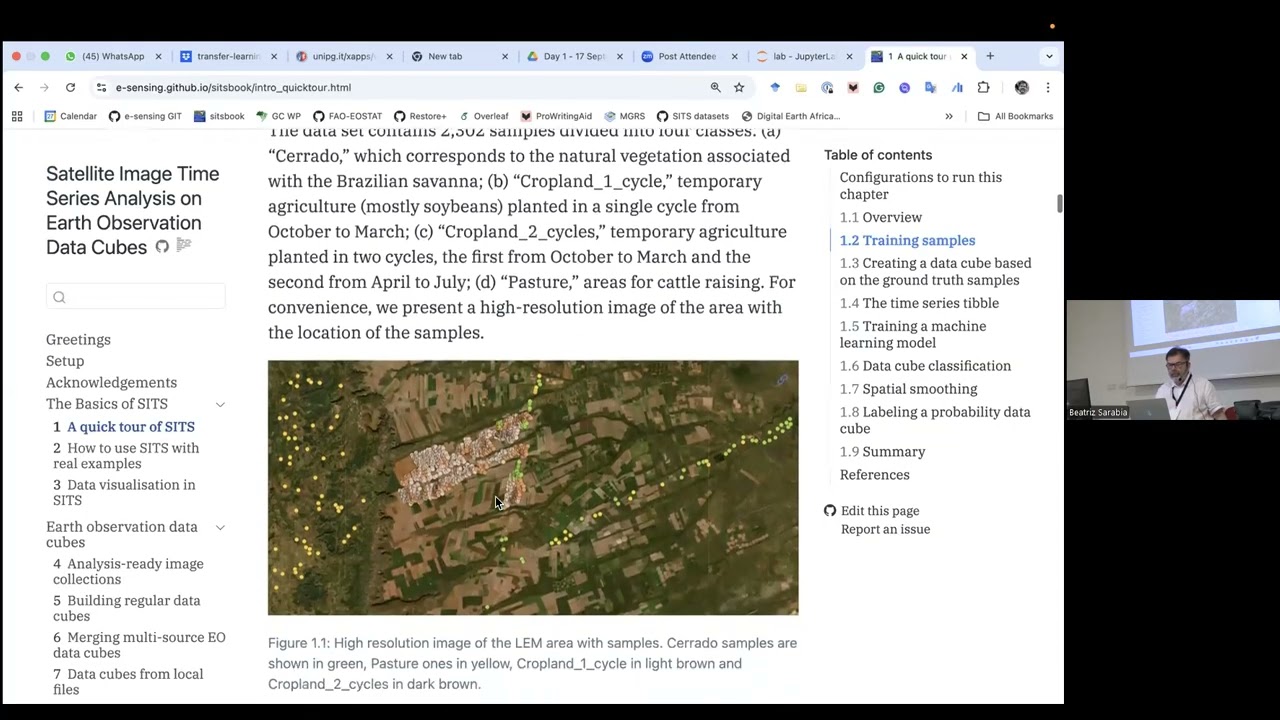Click Report an issue link
This screenshot has width=1280, height=720.
885,530
